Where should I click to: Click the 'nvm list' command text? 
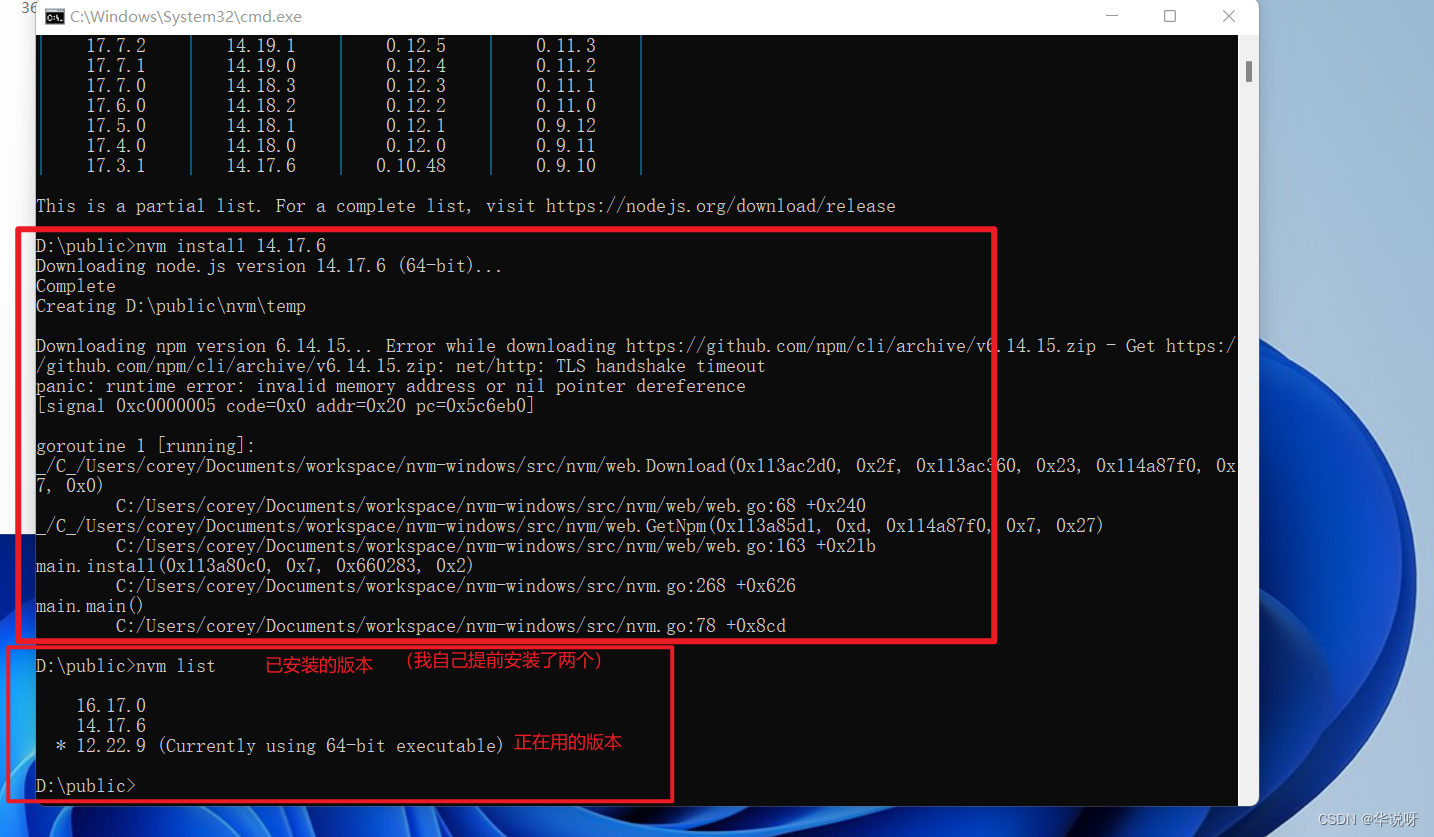176,666
